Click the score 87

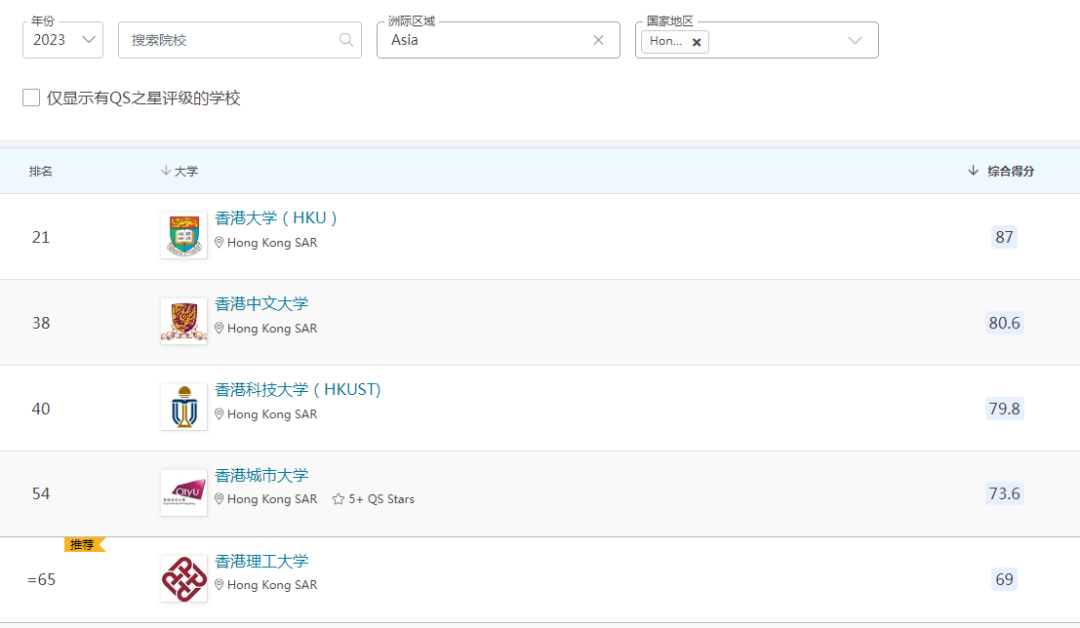click(x=1004, y=237)
